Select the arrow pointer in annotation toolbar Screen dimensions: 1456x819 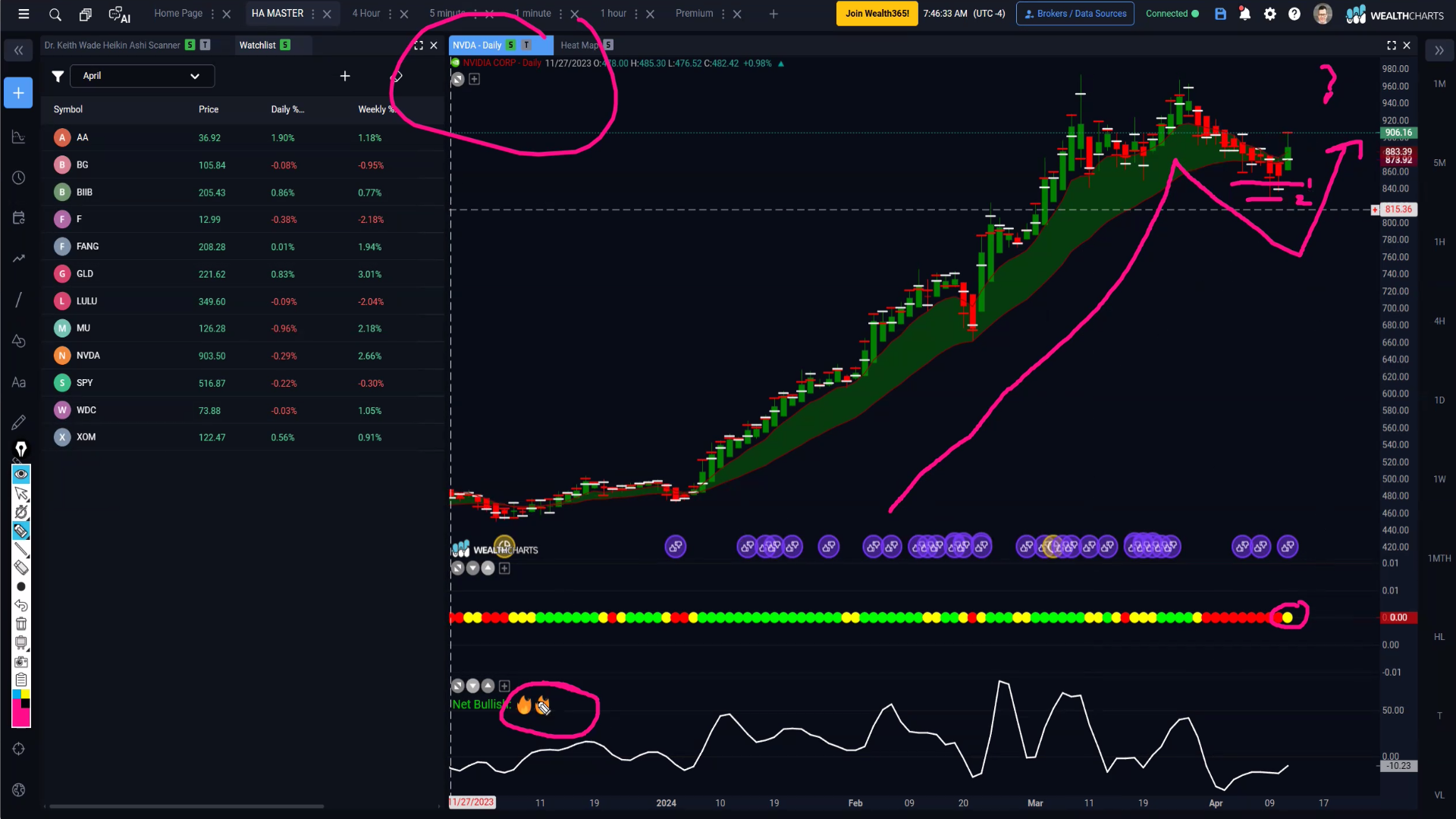coord(21,494)
